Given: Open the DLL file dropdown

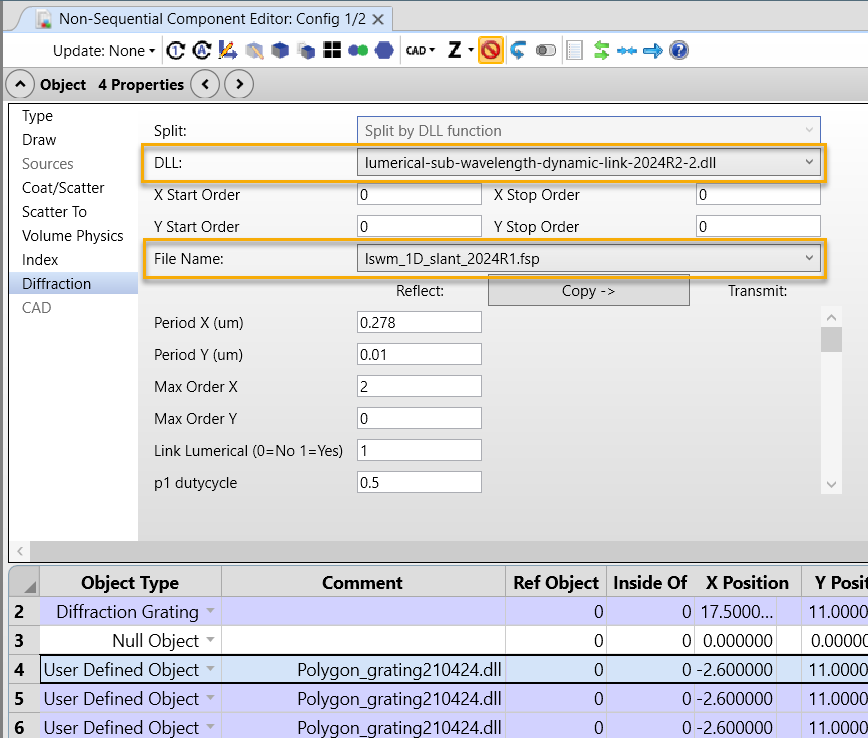Looking at the screenshot, I should tap(588, 163).
